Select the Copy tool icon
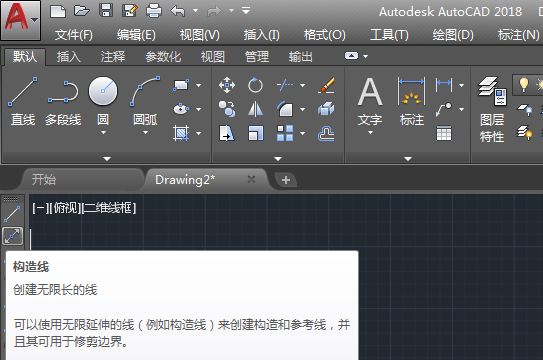The width and height of the screenshot is (543, 360). (x=227, y=109)
